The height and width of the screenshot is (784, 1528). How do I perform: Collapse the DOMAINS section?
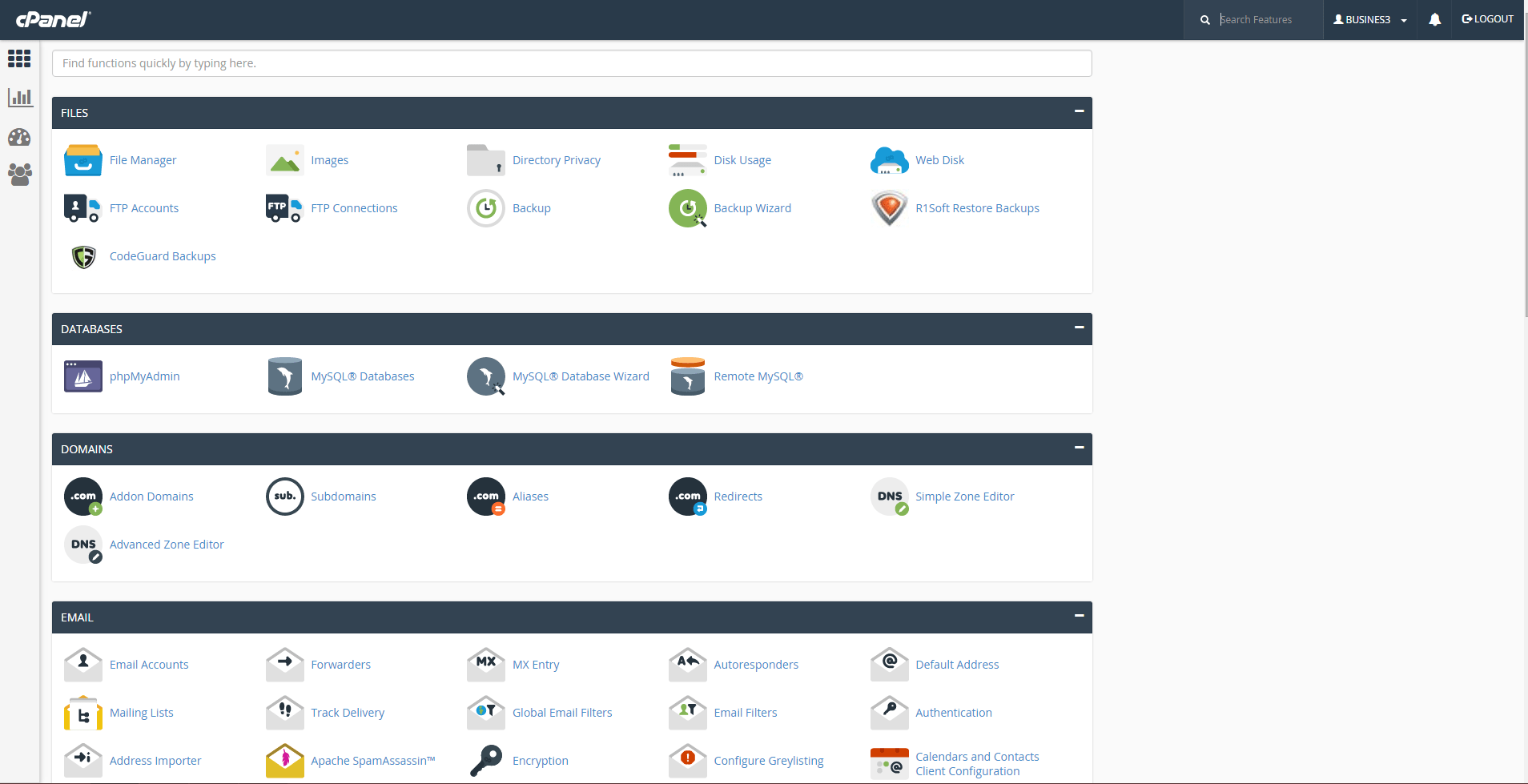(x=1079, y=448)
